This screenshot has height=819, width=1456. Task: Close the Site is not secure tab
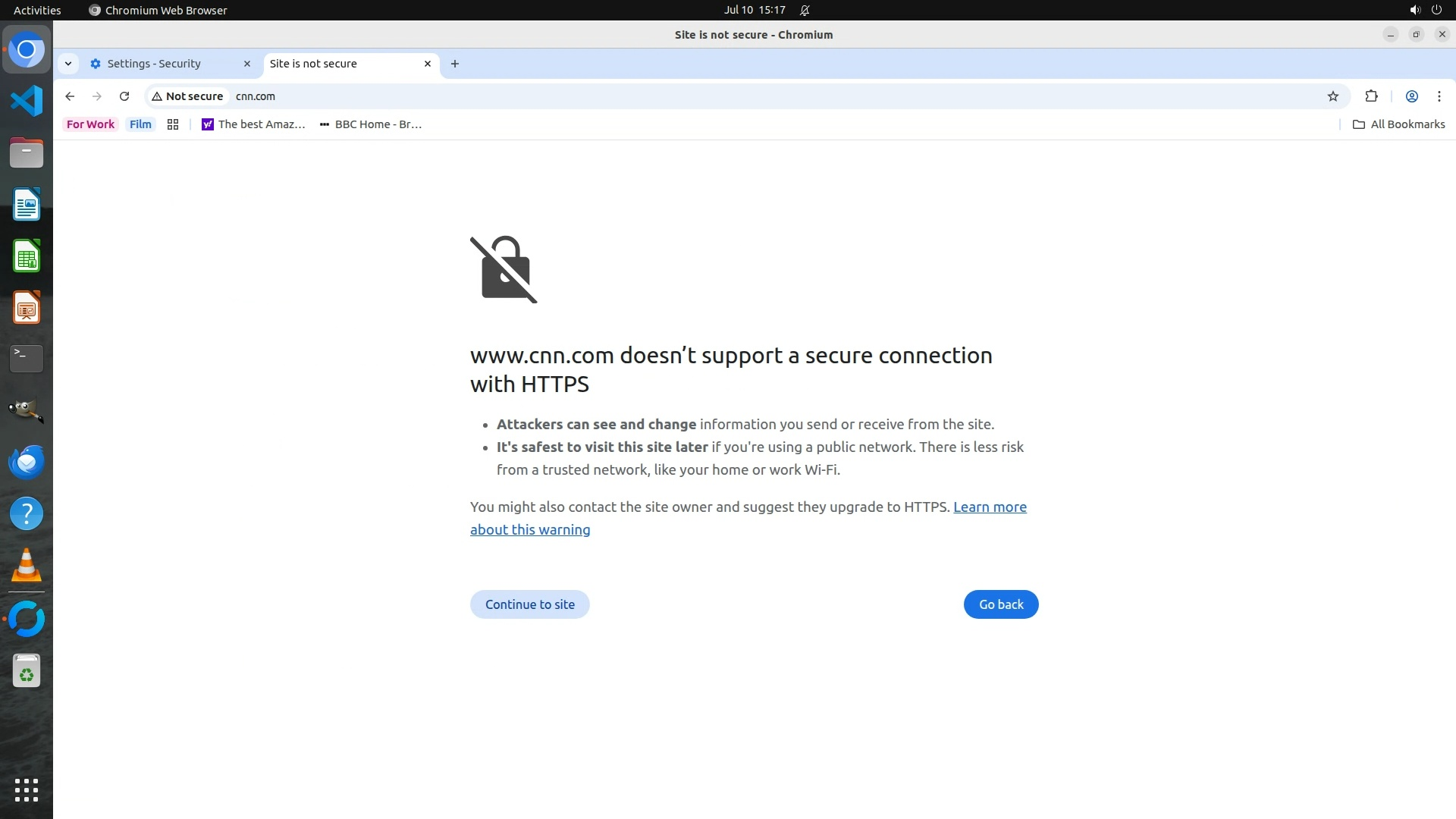428,64
